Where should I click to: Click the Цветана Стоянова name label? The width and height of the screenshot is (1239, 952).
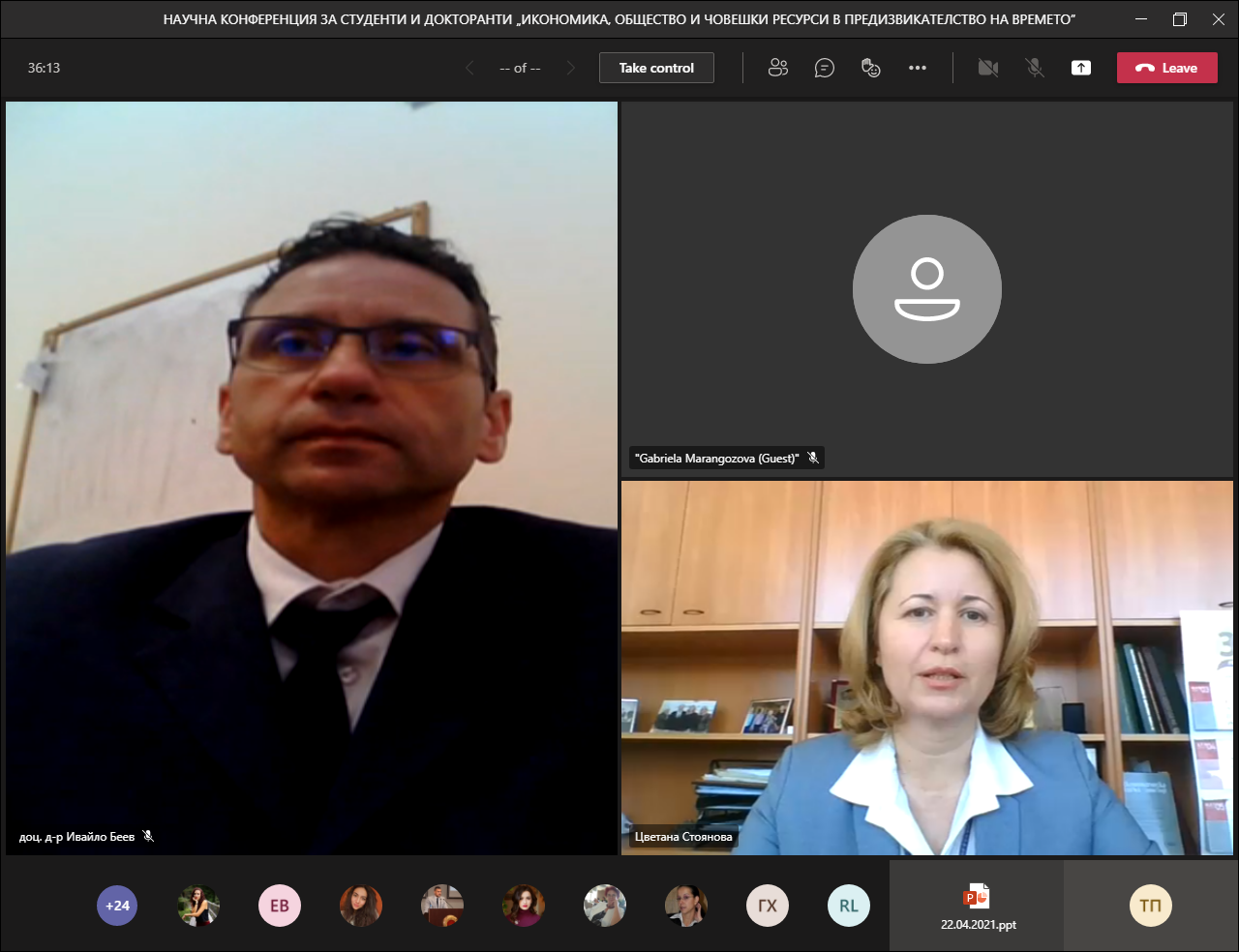coord(683,837)
